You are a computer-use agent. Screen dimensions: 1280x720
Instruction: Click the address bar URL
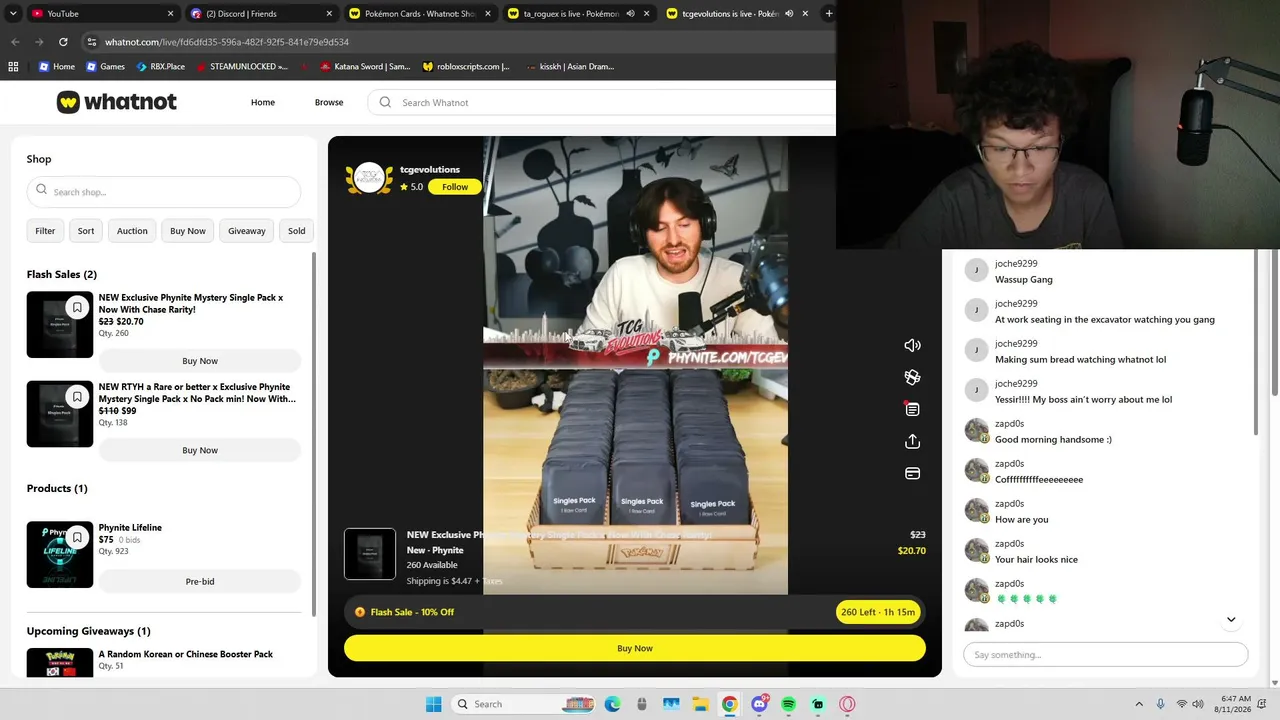point(227,42)
